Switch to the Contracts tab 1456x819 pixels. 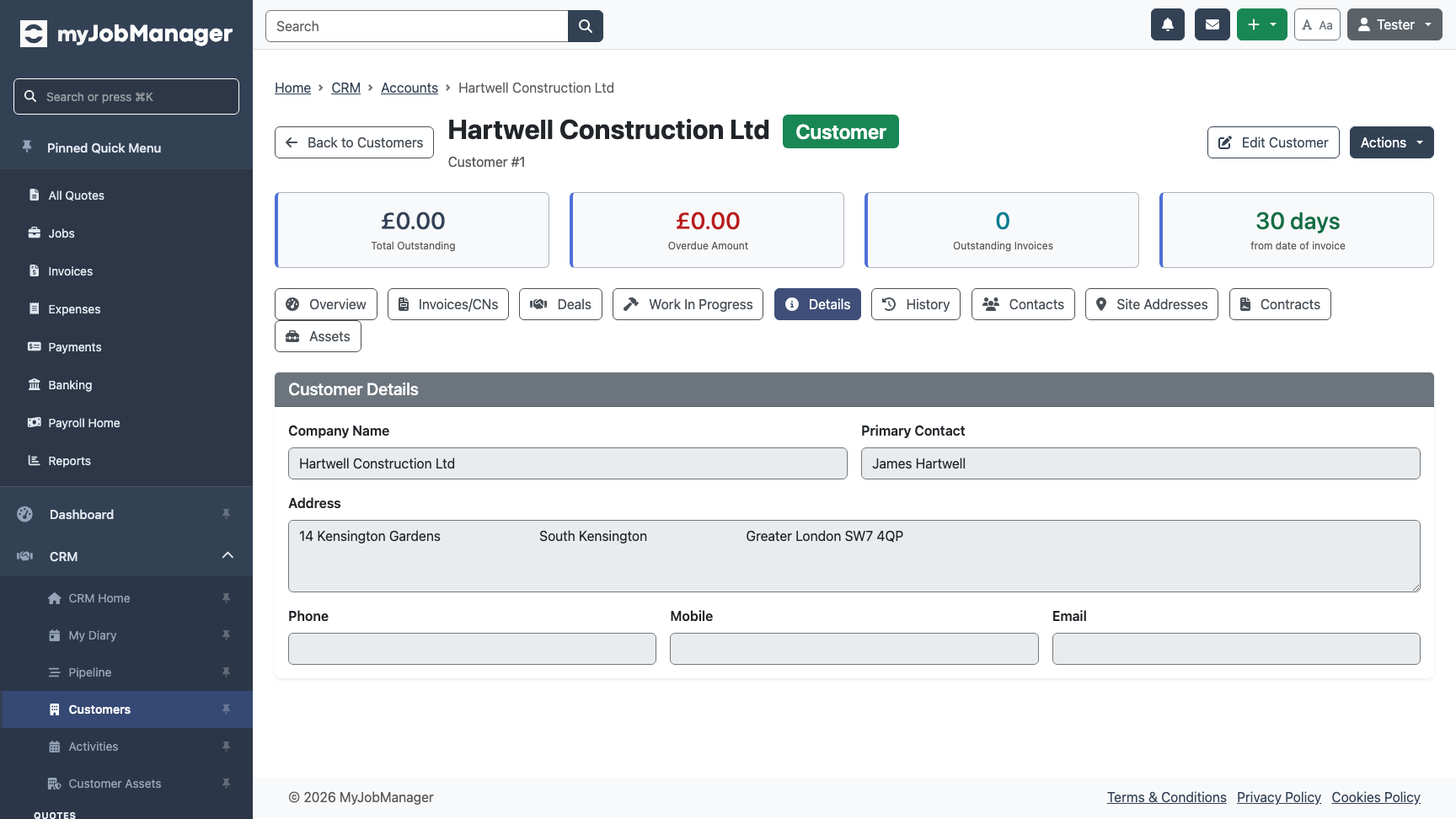(x=1280, y=304)
